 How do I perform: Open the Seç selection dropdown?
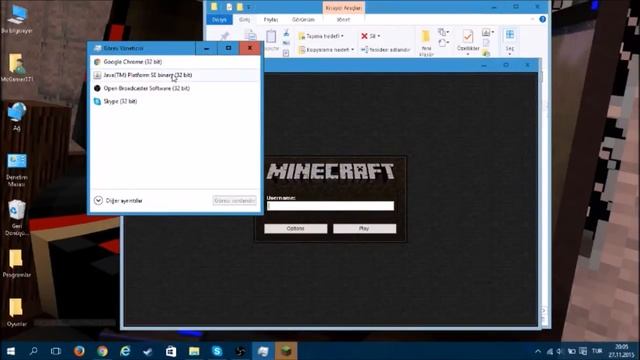click(510, 41)
